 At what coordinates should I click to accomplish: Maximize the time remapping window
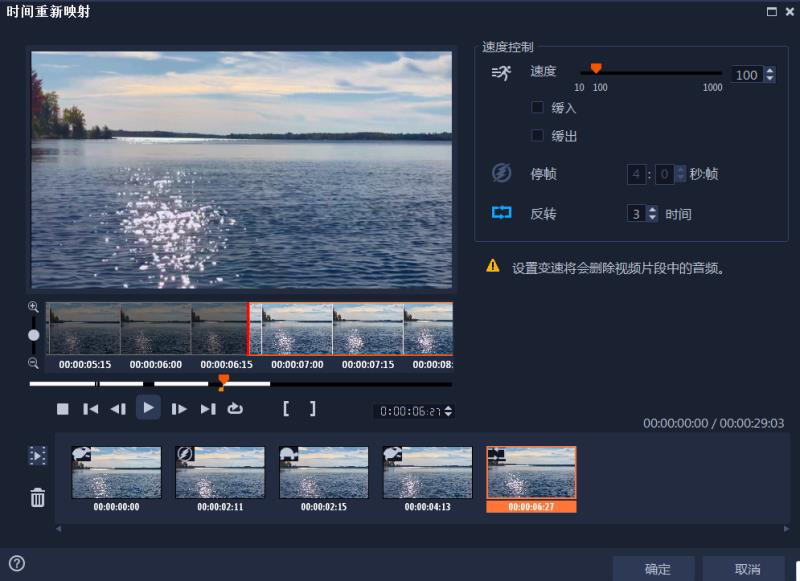click(771, 11)
